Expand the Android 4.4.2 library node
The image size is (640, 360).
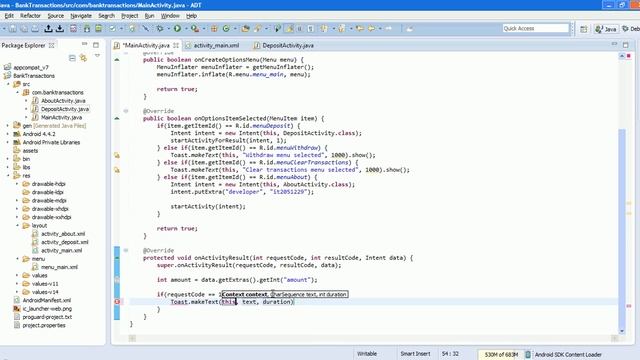click(8, 134)
